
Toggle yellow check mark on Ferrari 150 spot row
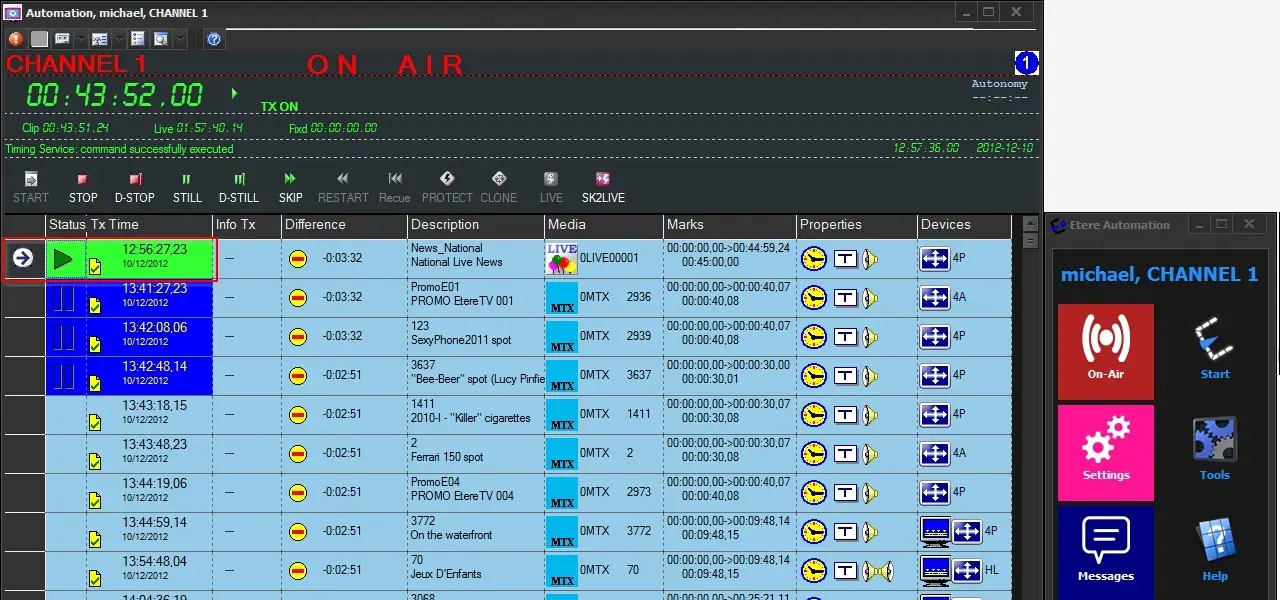click(x=95, y=461)
